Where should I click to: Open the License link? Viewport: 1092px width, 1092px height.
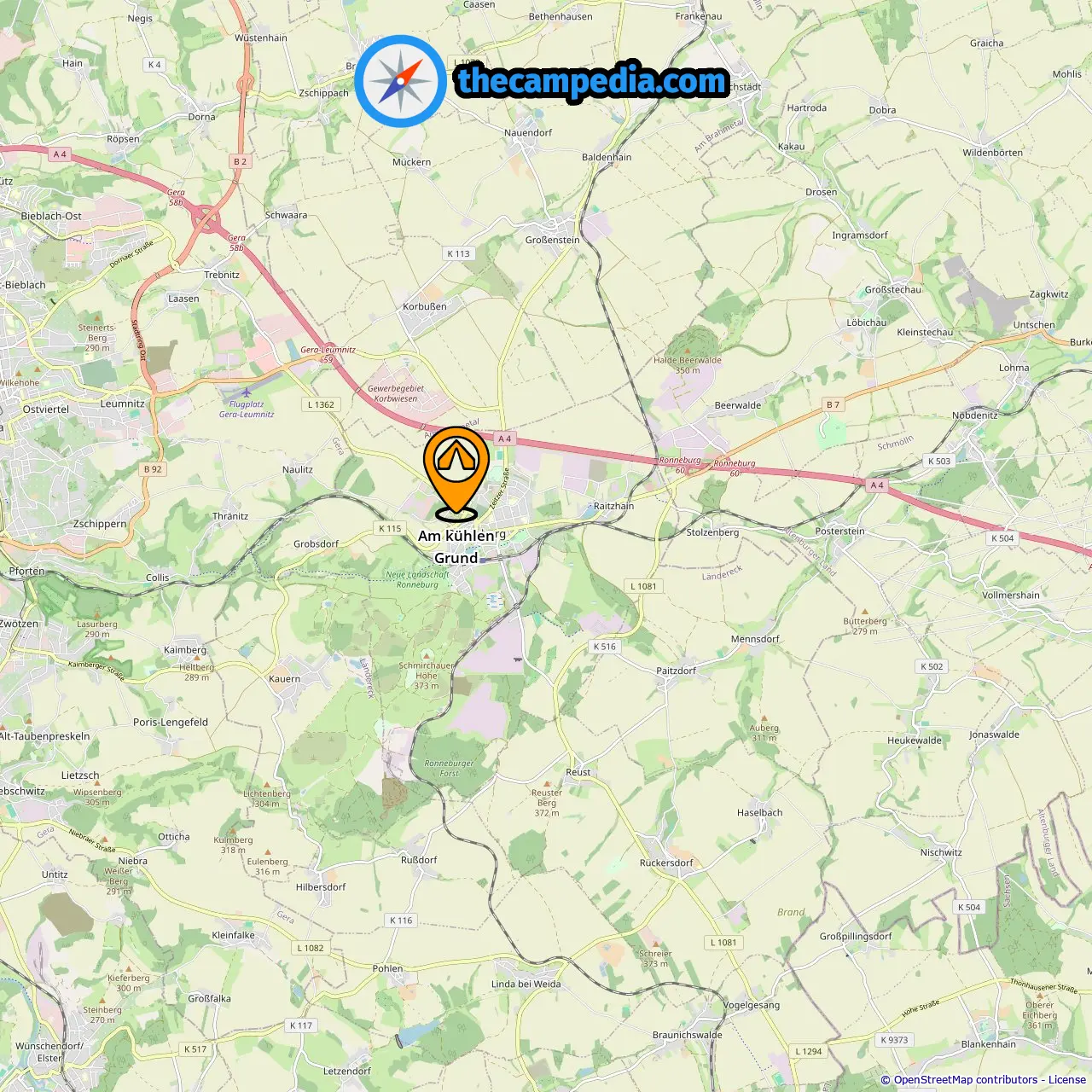(1066, 1079)
